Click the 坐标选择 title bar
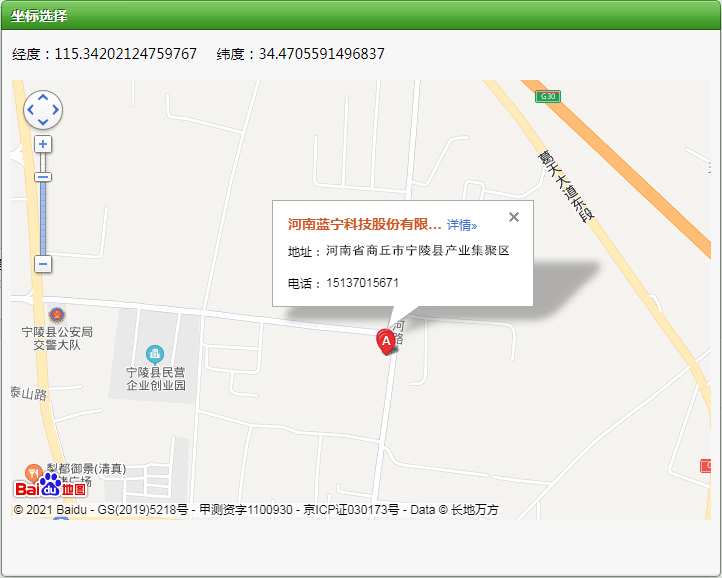 40,16
